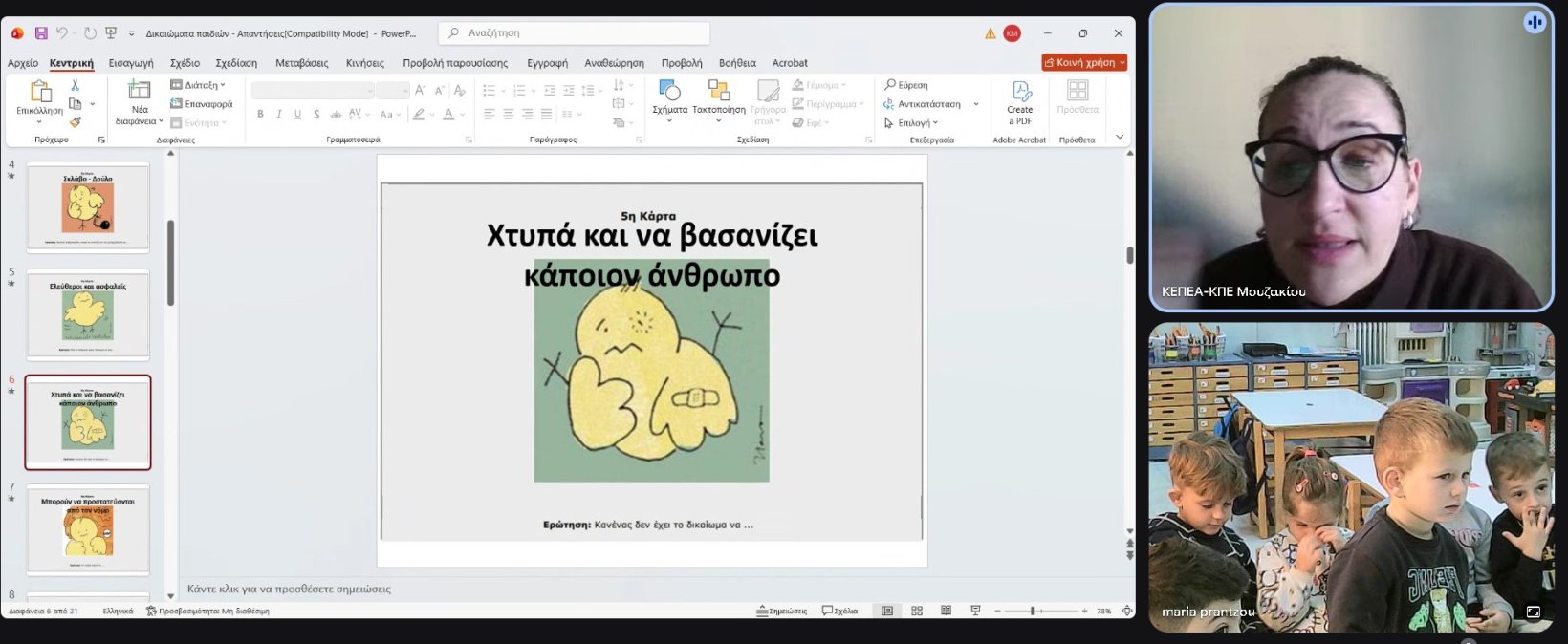
Task: Toggle the Σημειώσεις notes pane
Action: [782, 611]
